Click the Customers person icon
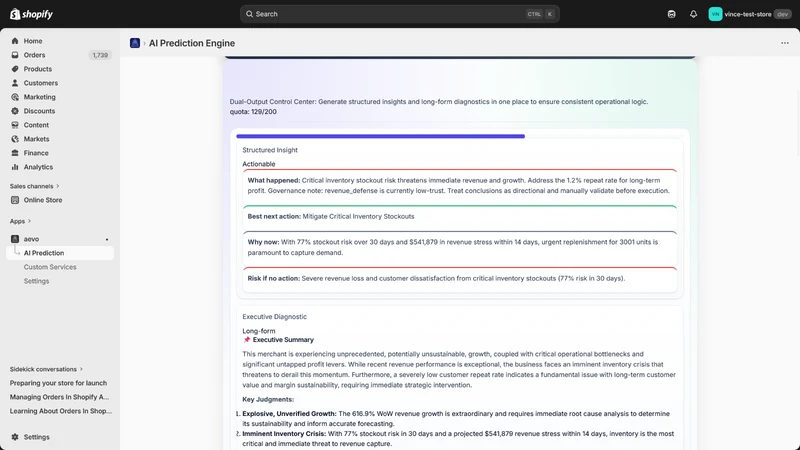 (15, 83)
